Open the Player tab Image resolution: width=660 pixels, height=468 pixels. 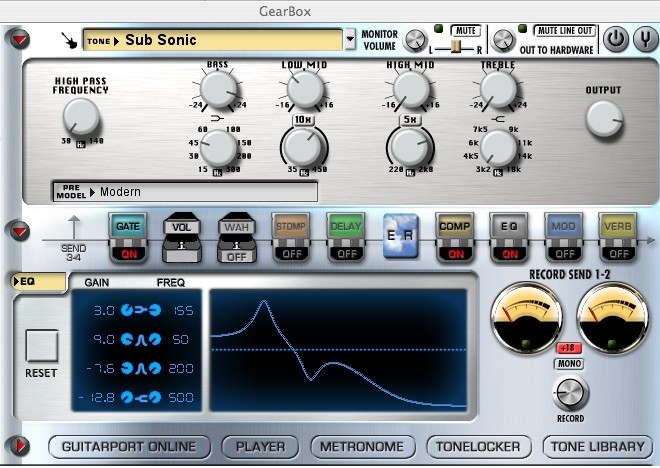coord(260,447)
